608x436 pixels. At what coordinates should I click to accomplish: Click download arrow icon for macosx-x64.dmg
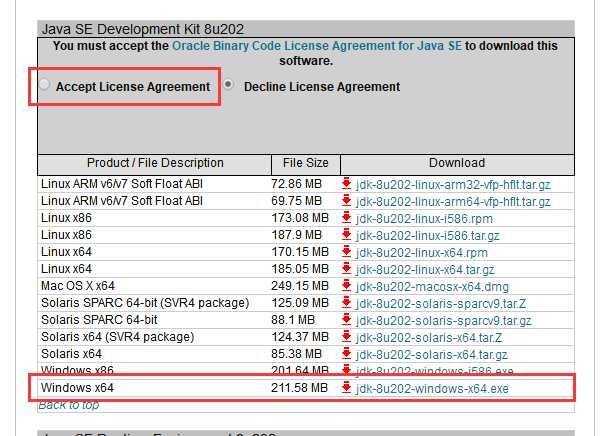click(x=346, y=285)
